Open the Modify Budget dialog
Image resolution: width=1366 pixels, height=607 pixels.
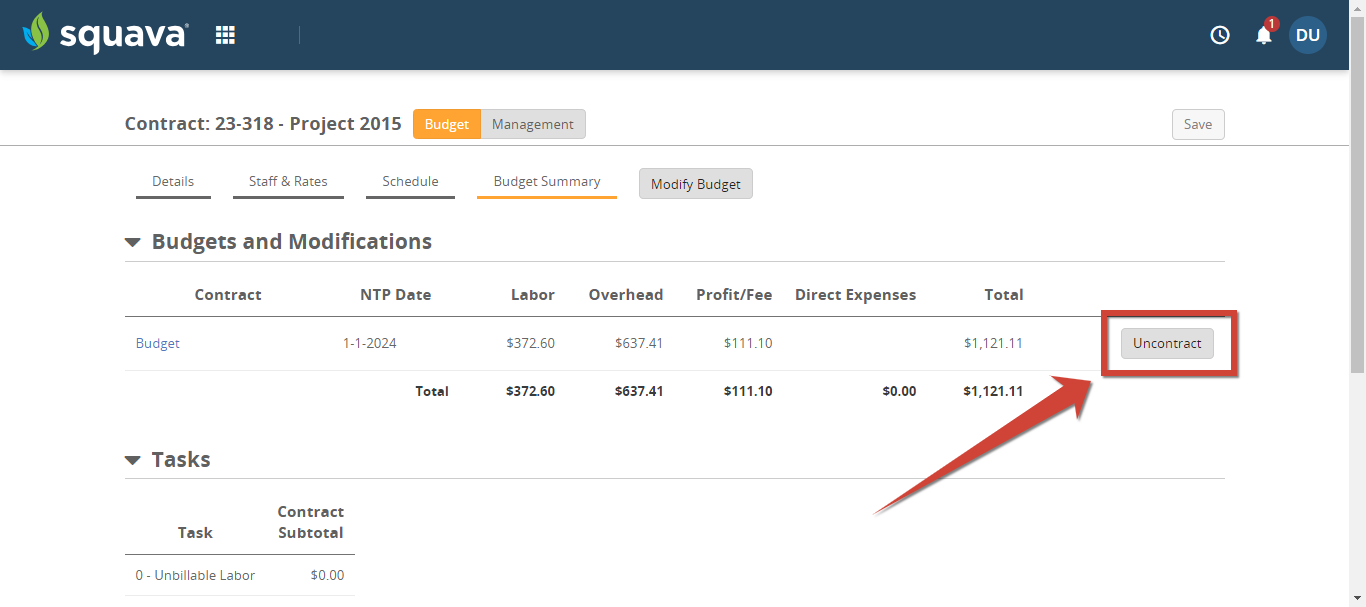click(695, 183)
